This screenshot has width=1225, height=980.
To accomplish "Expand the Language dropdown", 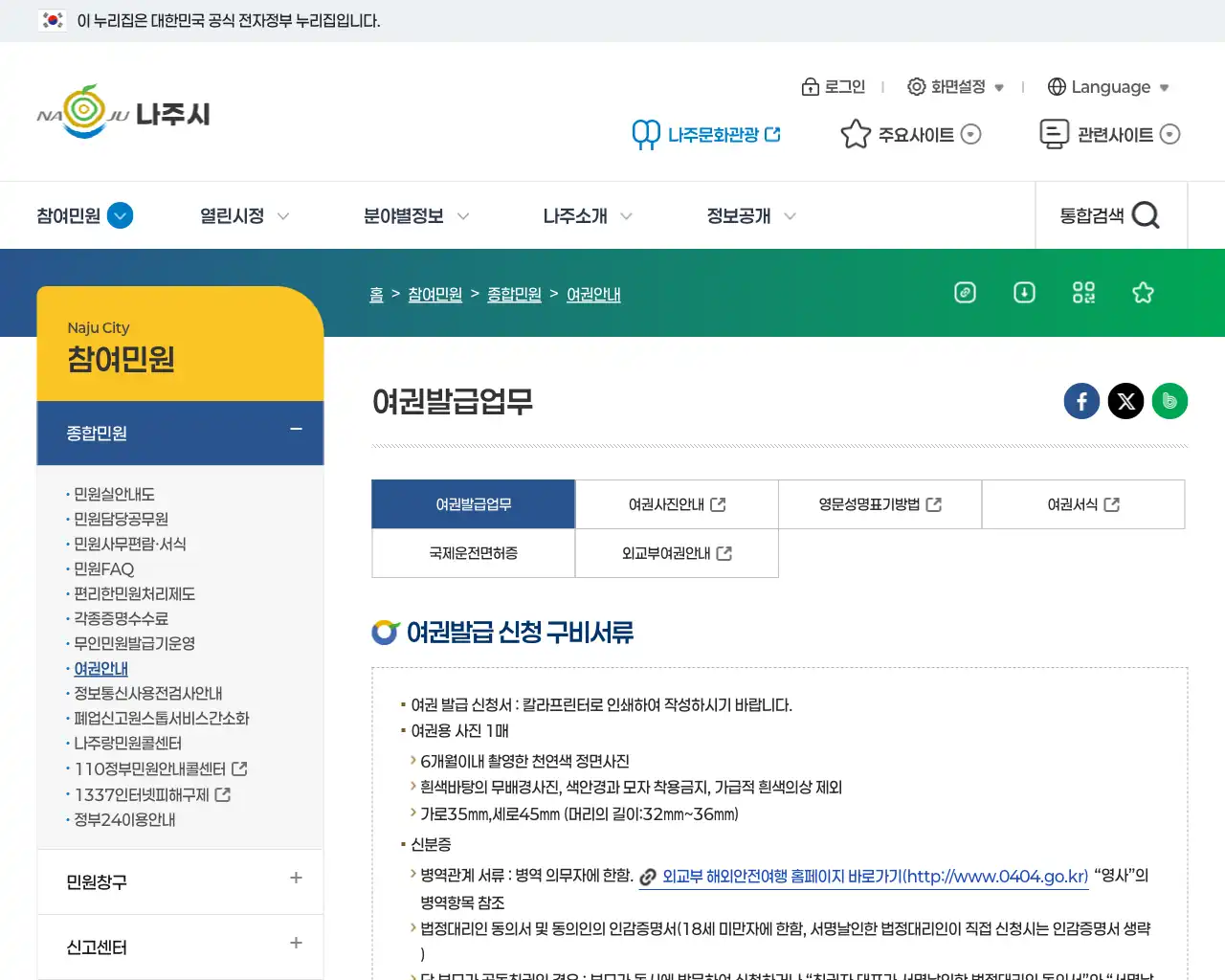I will [x=1108, y=86].
